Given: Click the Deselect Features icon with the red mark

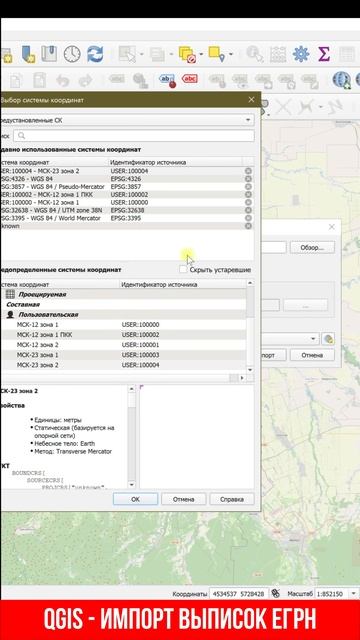Looking at the screenshot, I should point(188,54).
